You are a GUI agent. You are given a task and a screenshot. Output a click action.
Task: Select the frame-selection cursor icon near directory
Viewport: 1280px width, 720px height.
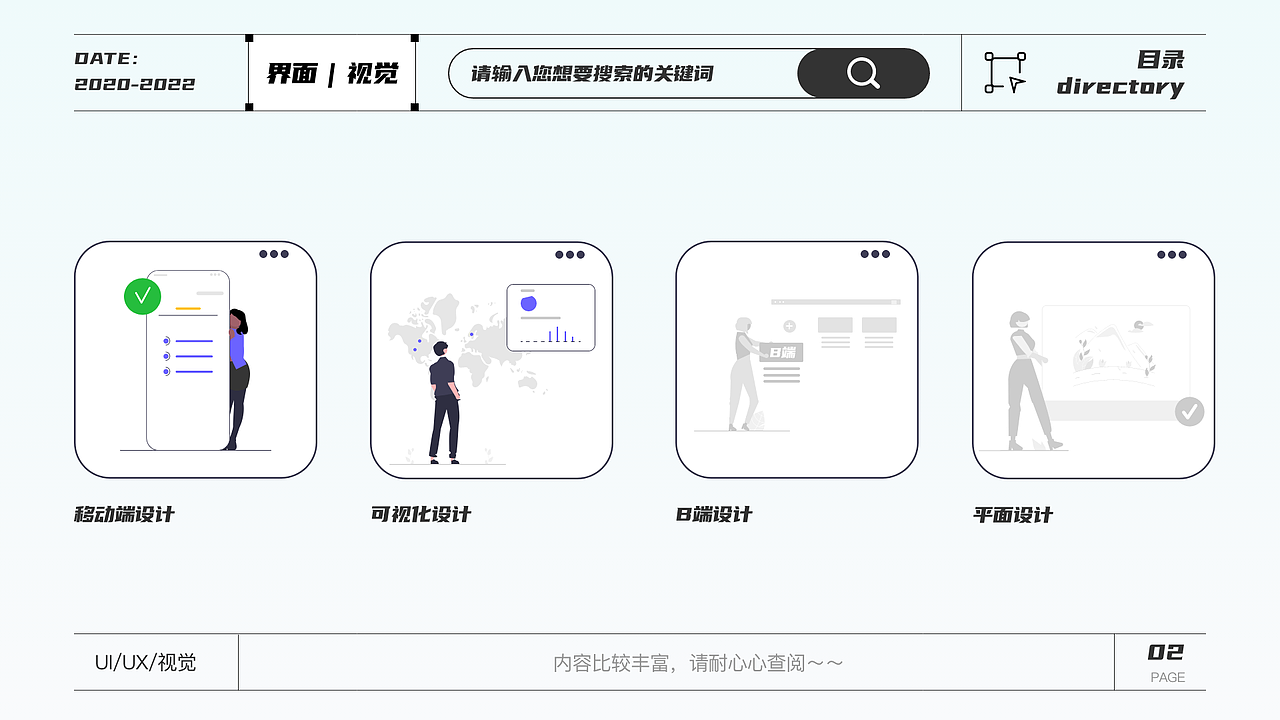click(x=1003, y=73)
